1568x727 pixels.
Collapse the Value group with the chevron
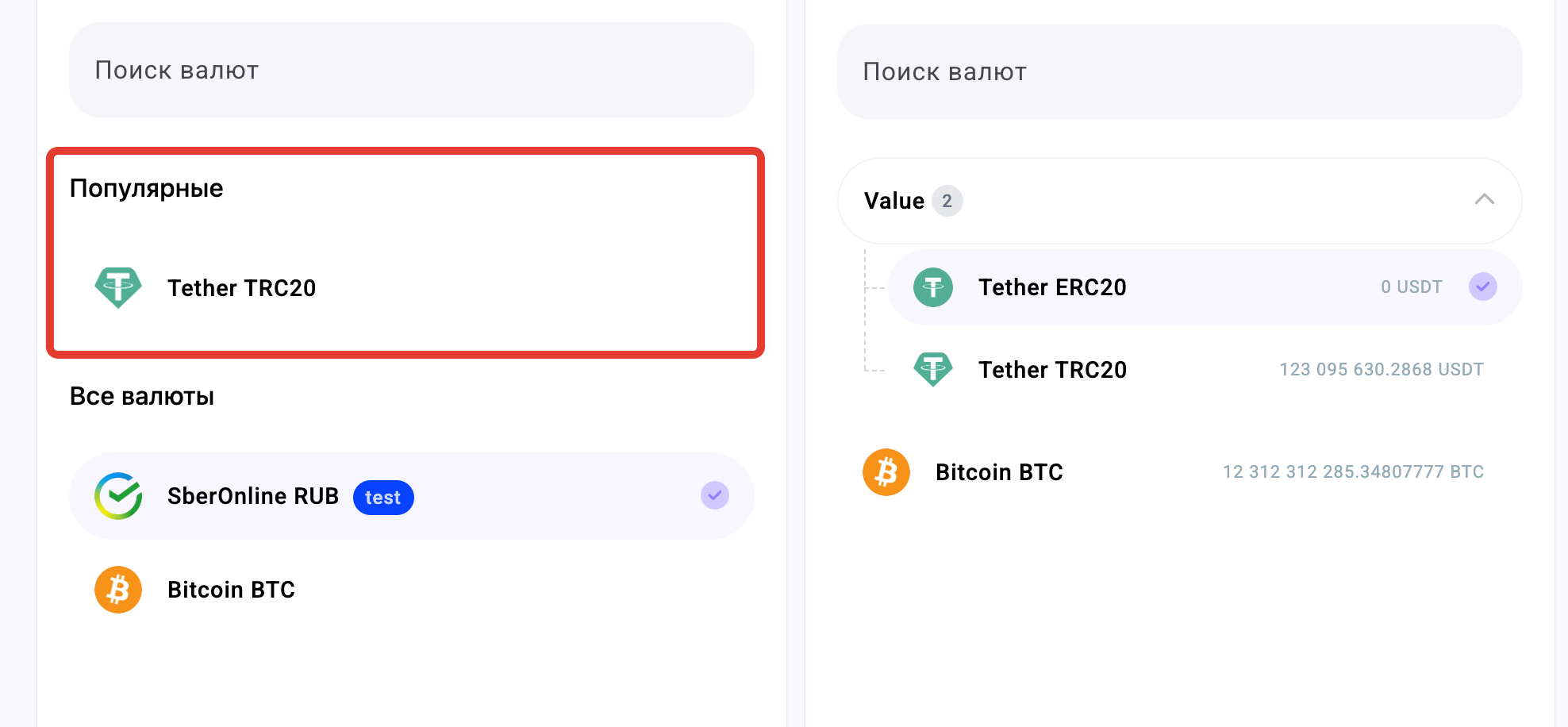click(1485, 199)
